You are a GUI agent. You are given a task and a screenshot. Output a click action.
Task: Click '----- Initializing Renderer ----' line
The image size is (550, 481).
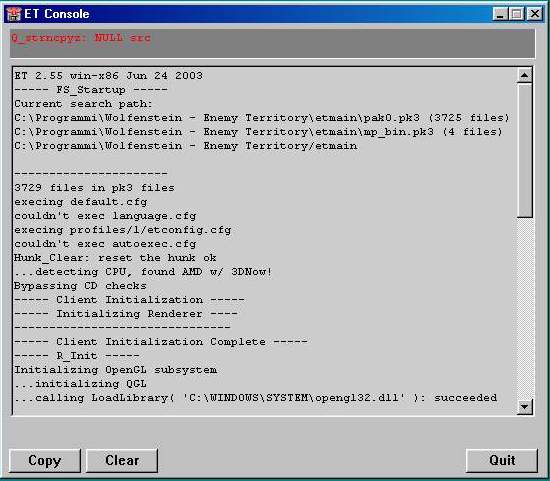point(126,314)
